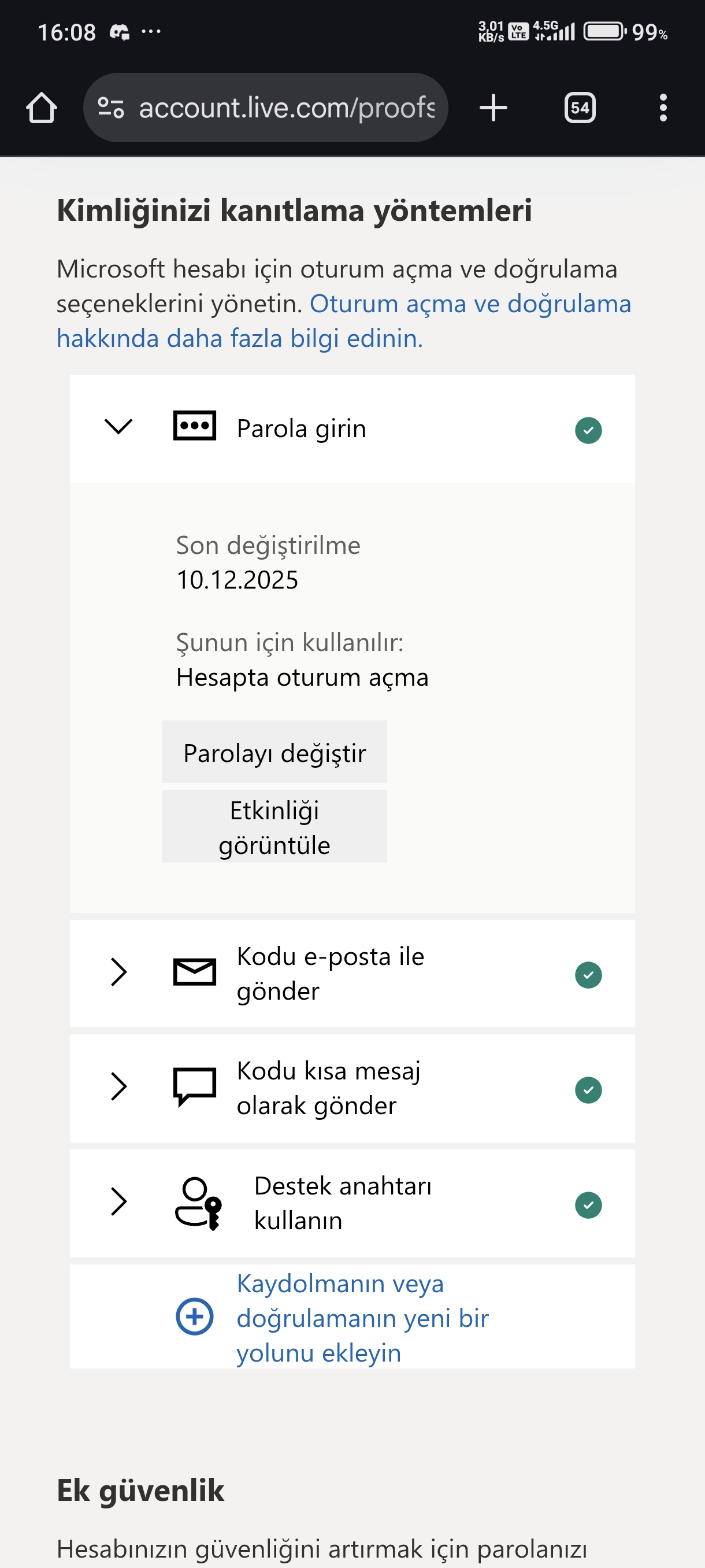
Task: Click the Parolayı değiştir button
Action: point(274,752)
